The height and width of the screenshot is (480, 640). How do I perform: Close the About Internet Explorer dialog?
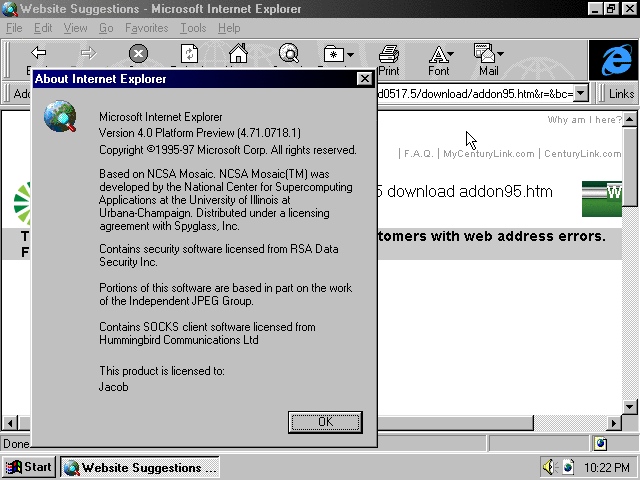click(364, 79)
